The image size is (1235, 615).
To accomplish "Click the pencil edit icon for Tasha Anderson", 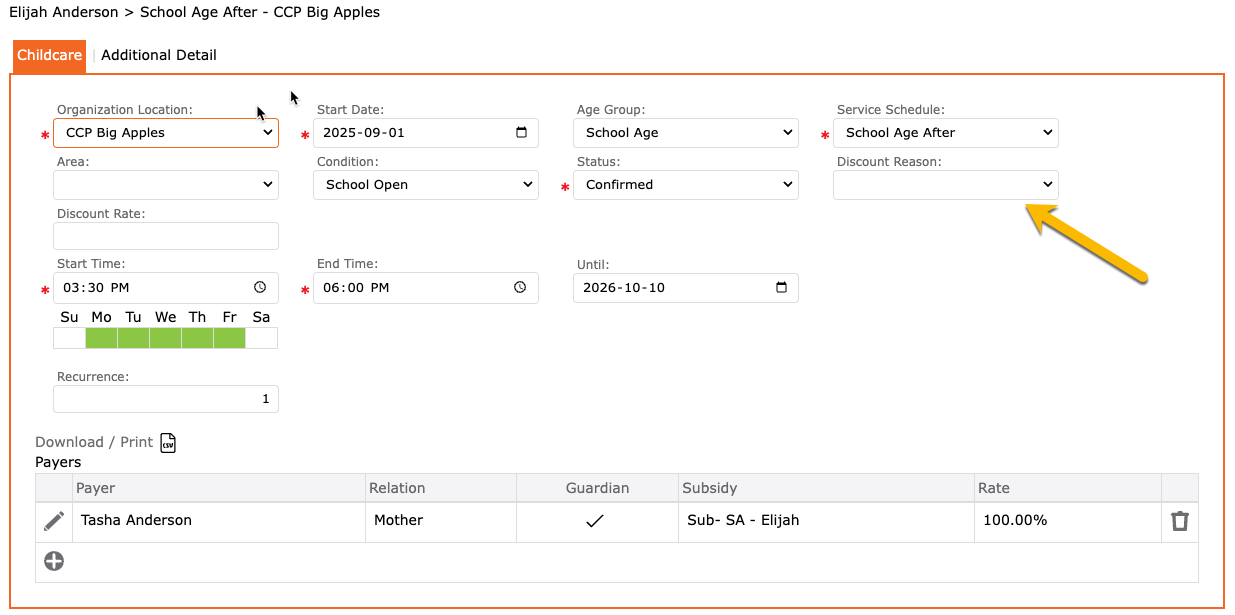I will 54,521.
